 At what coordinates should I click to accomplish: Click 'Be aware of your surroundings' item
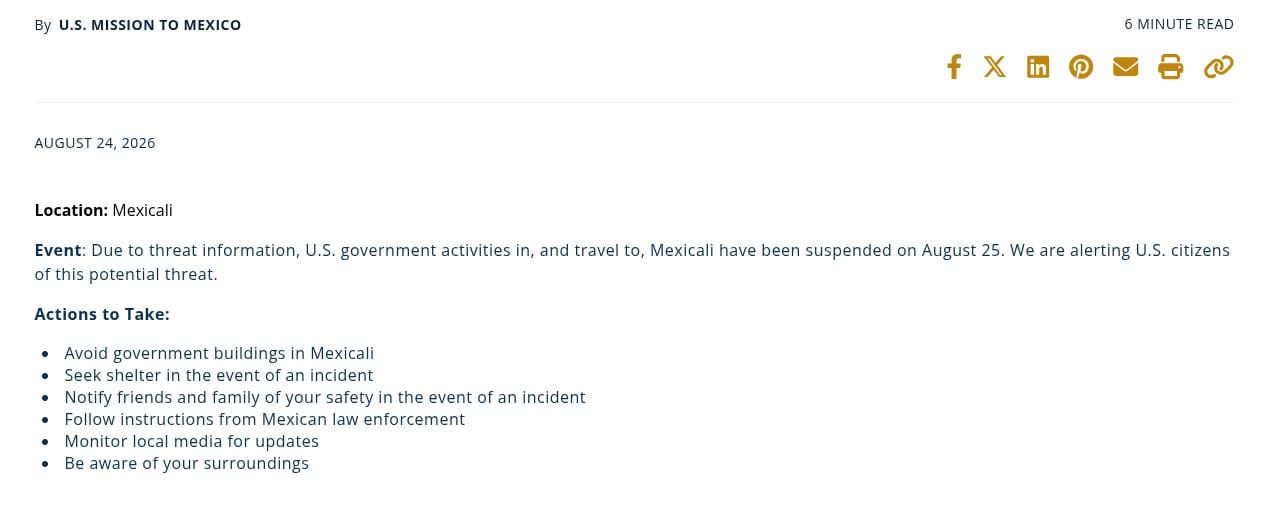[x=187, y=463]
